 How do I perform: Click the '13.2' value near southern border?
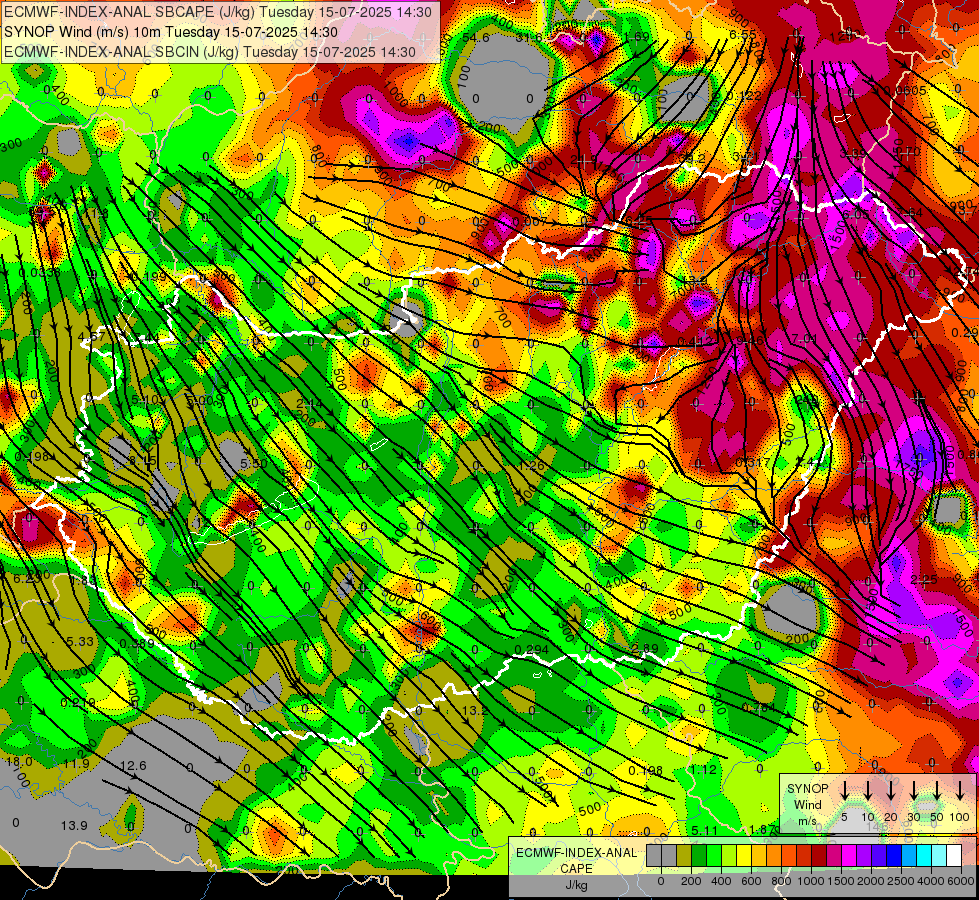pos(475,711)
